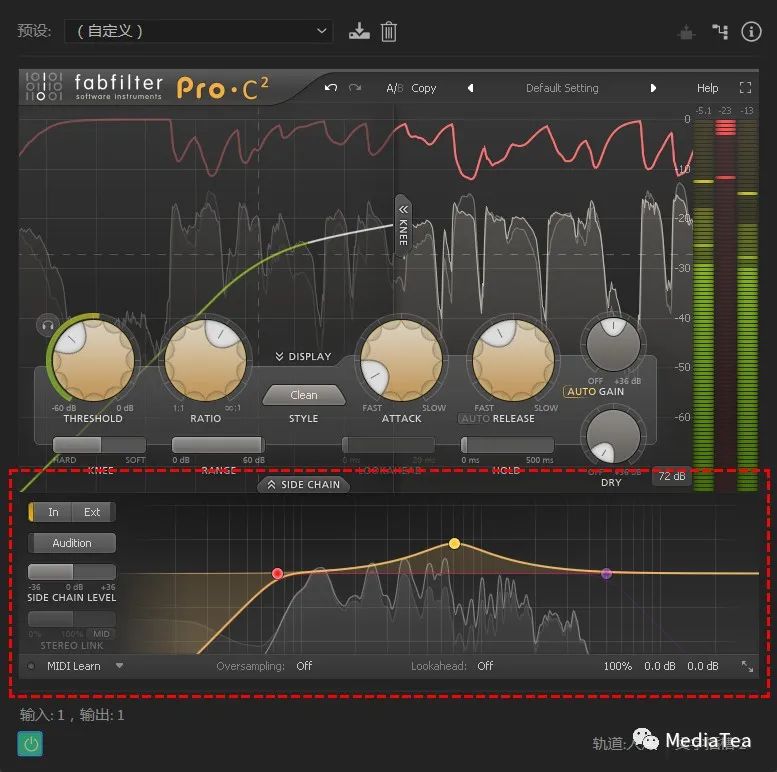Click the Dry knob
Screen dimensions: 777x772
[x=613, y=437]
